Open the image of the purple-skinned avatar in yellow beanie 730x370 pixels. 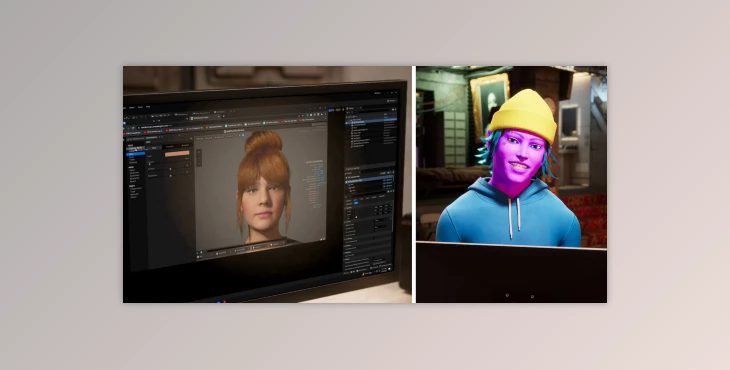[x=511, y=184]
